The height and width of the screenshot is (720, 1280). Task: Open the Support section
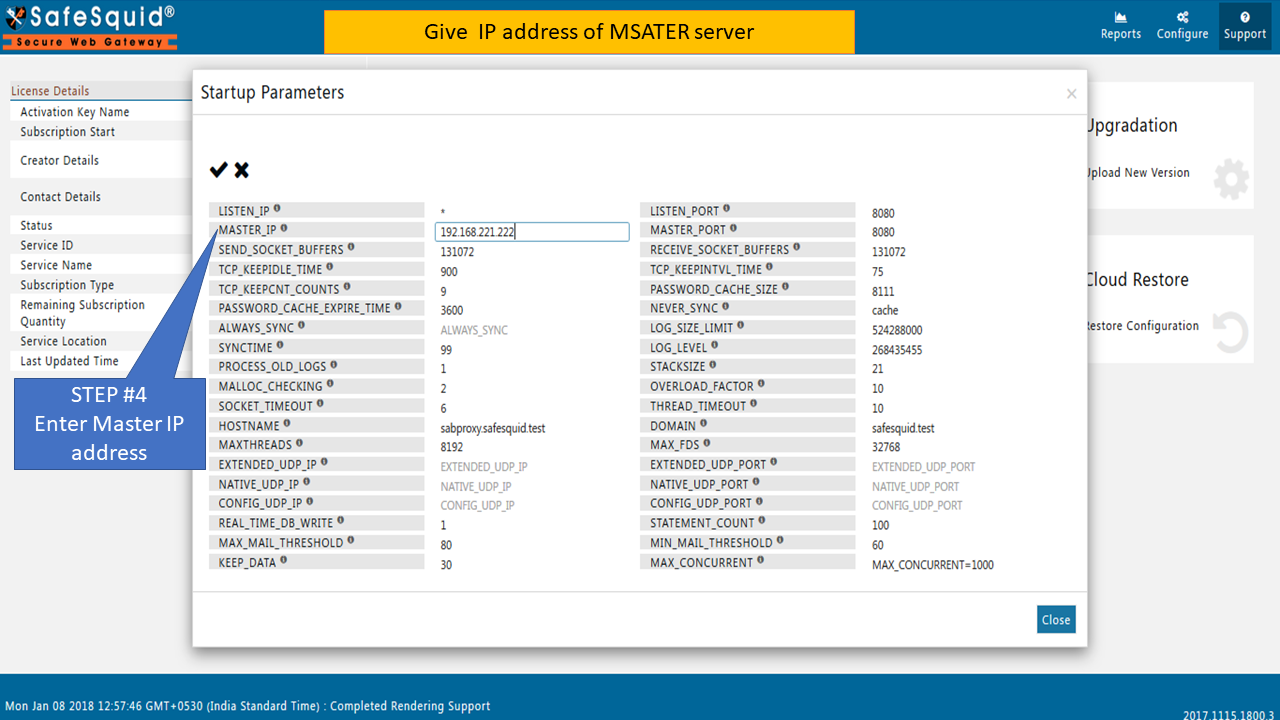tap(1244, 26)
